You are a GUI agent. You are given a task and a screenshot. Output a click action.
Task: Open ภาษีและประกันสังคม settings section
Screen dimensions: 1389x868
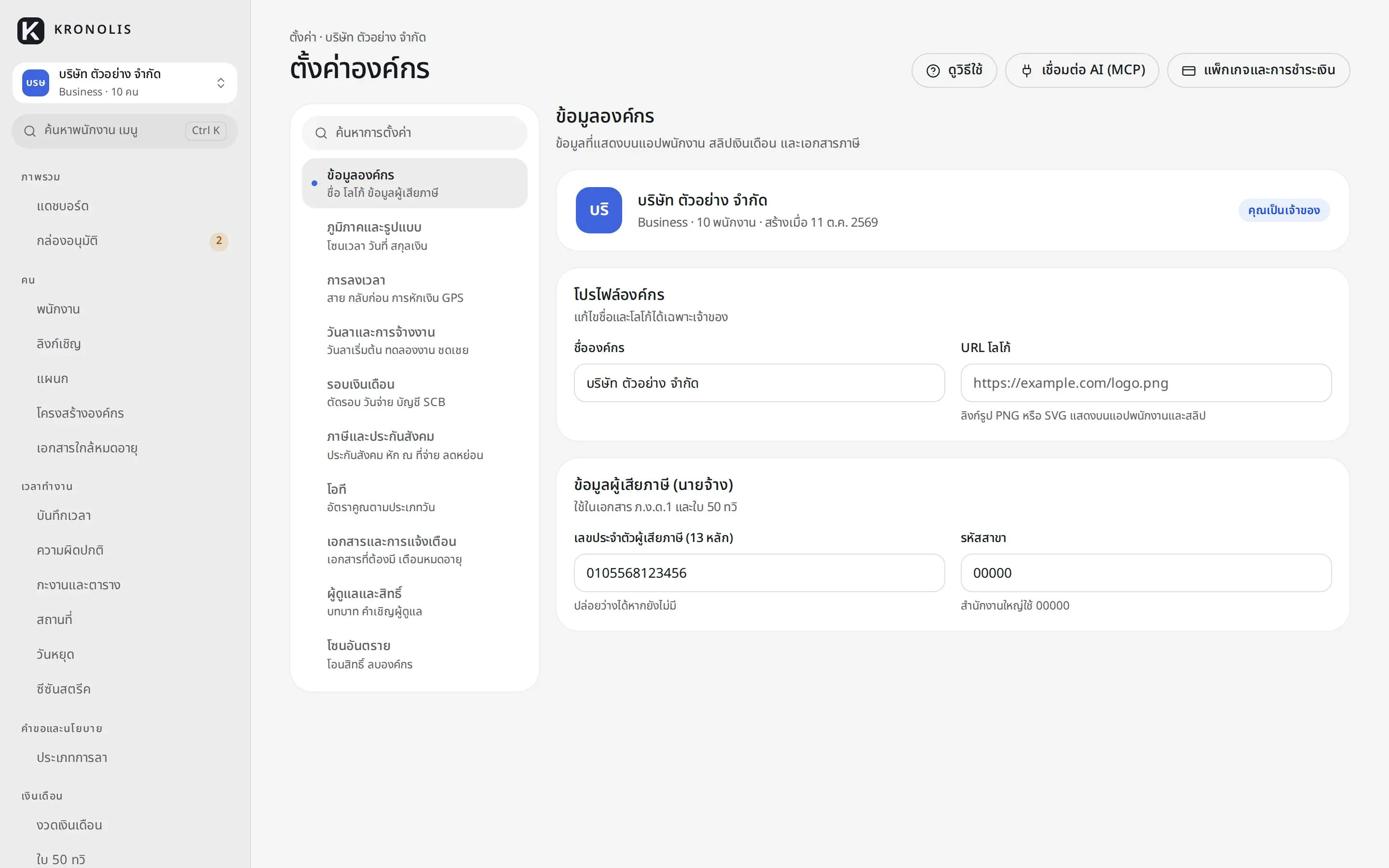[x=414, y=445]
